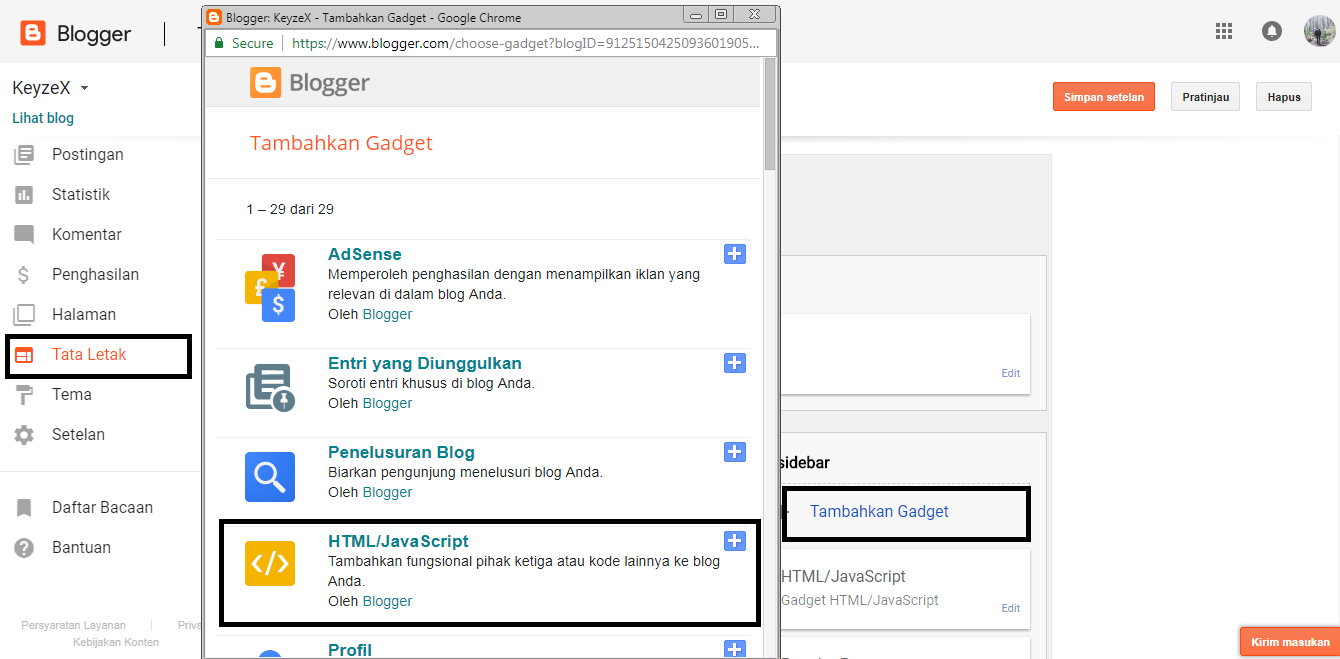Open Entri yang Diunggulkan gadget title

[425, 363]
